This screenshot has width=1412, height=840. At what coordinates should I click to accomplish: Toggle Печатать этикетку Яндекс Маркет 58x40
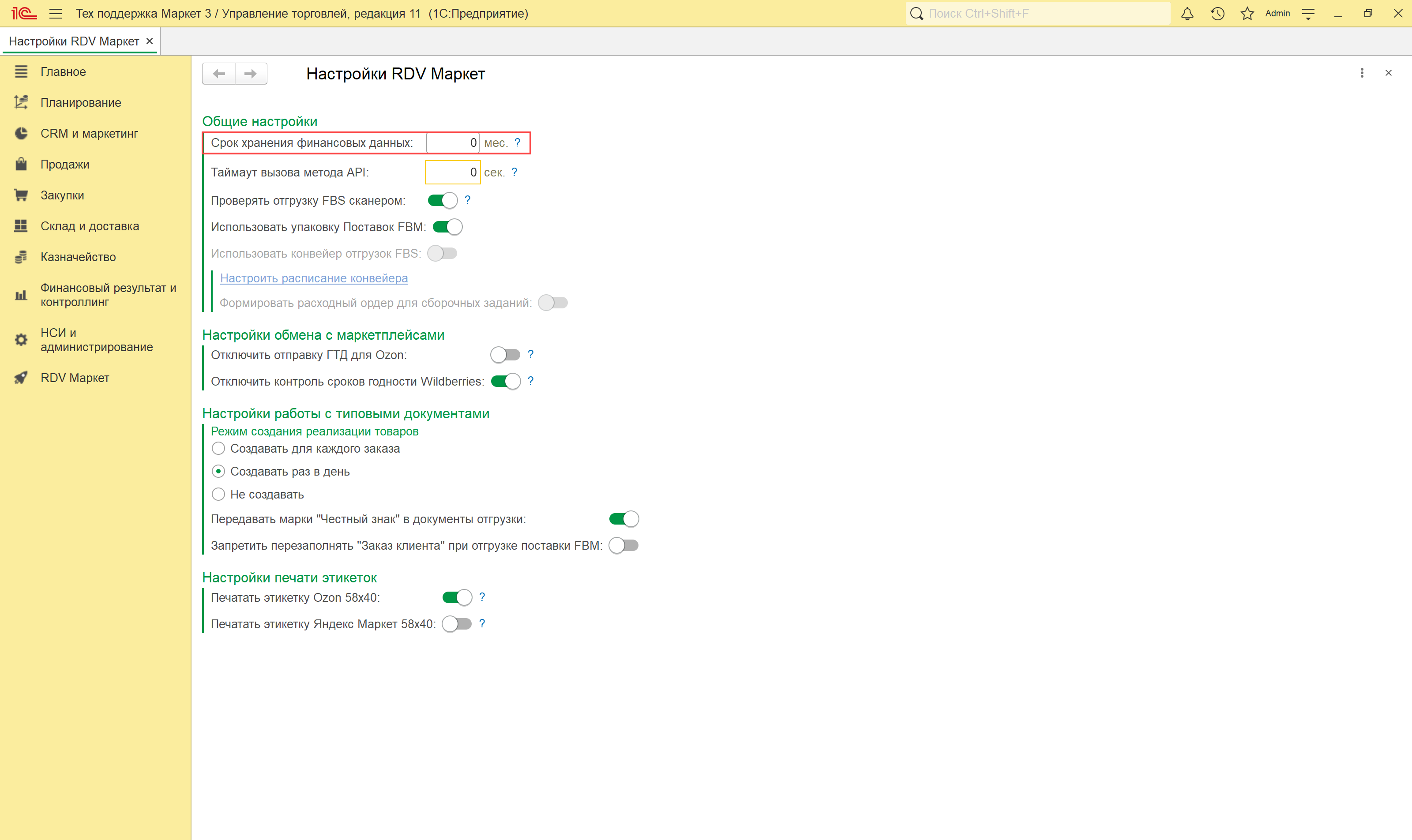tap(457, 624)
